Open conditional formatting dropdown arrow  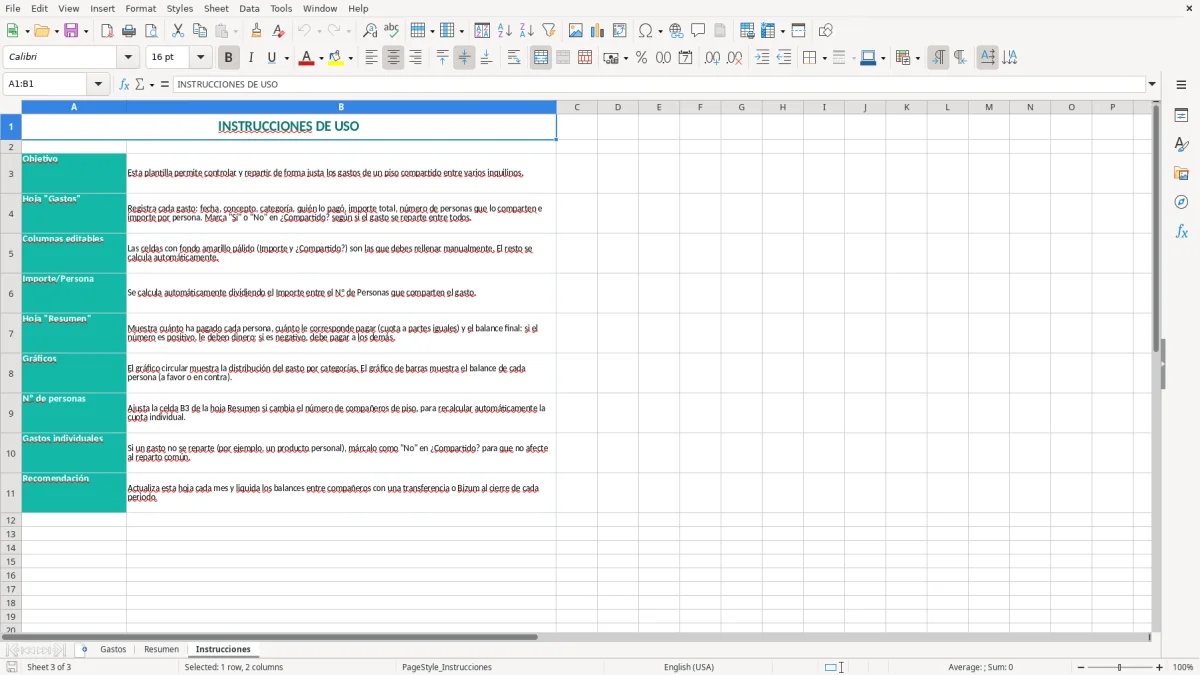tap(917, 58)
